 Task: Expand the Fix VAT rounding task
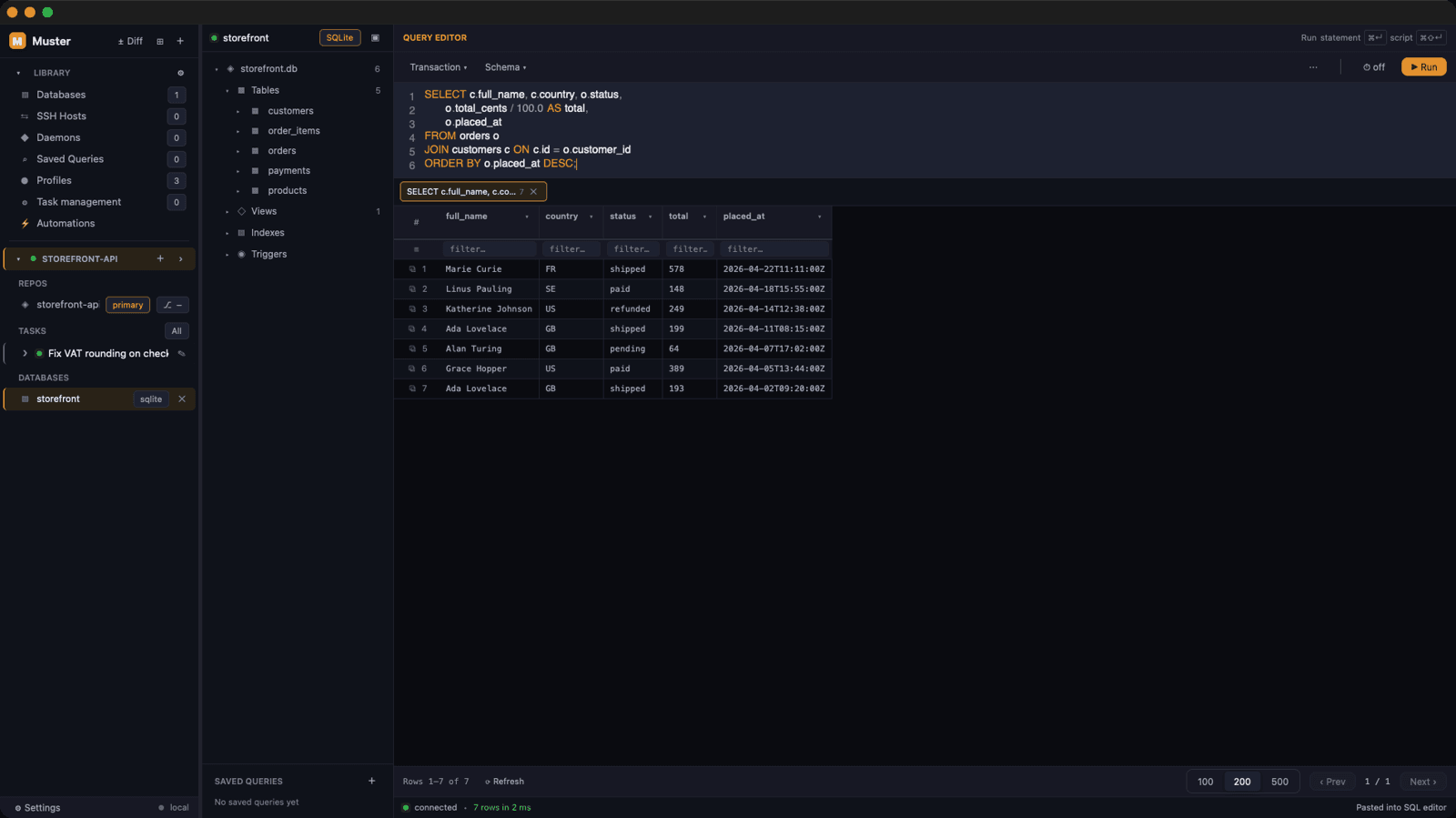(25, 354)
